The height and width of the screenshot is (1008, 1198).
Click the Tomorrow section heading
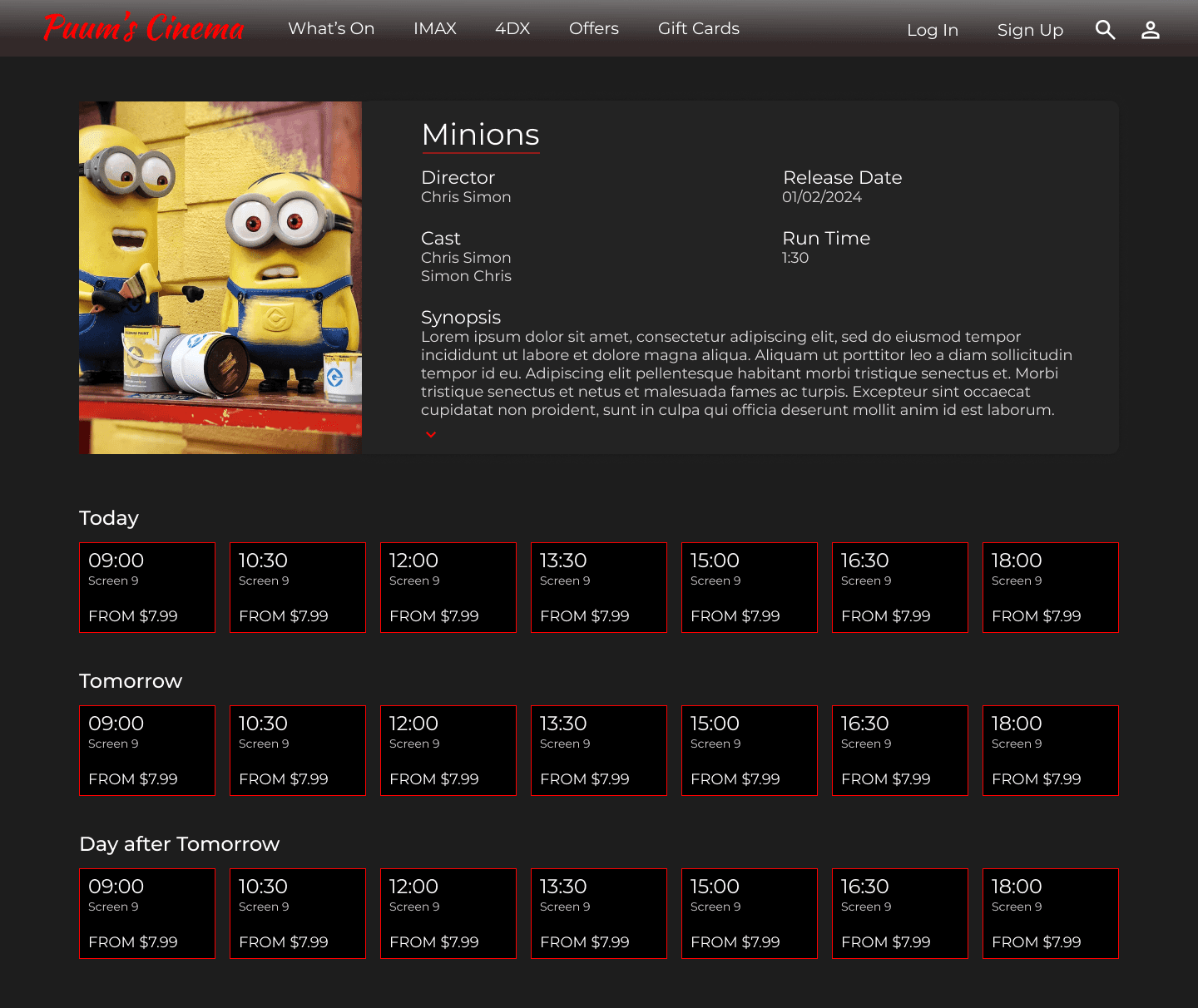tap(131, 681)
